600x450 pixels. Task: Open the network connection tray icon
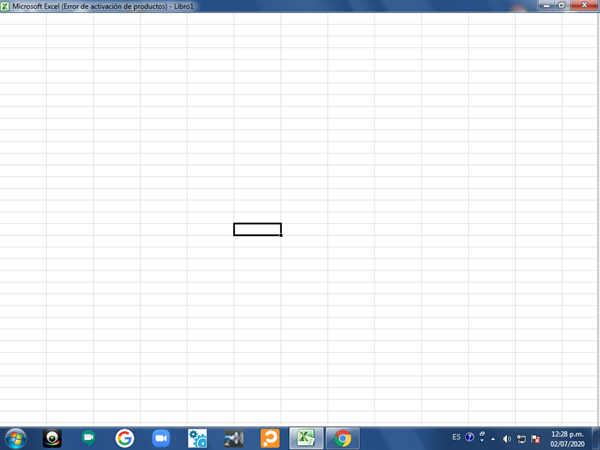(521, 439)
